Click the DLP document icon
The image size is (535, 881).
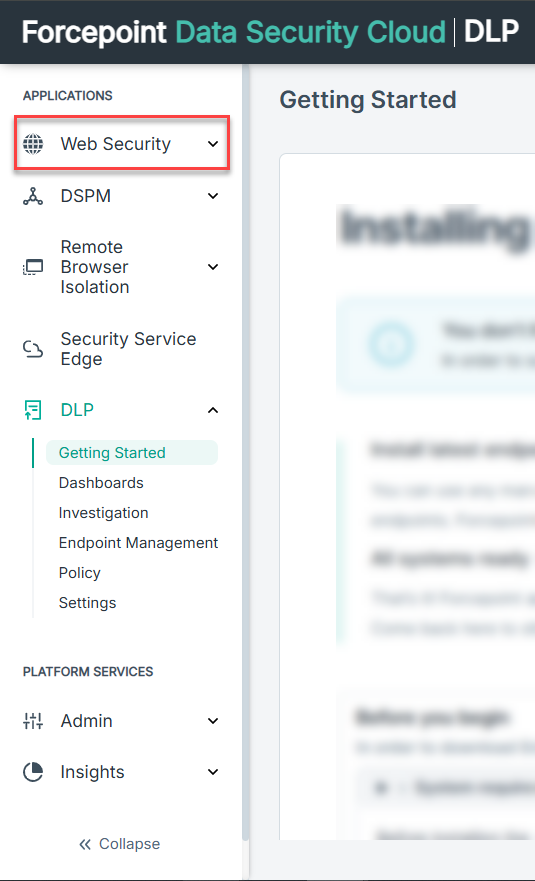coord(33,410)
